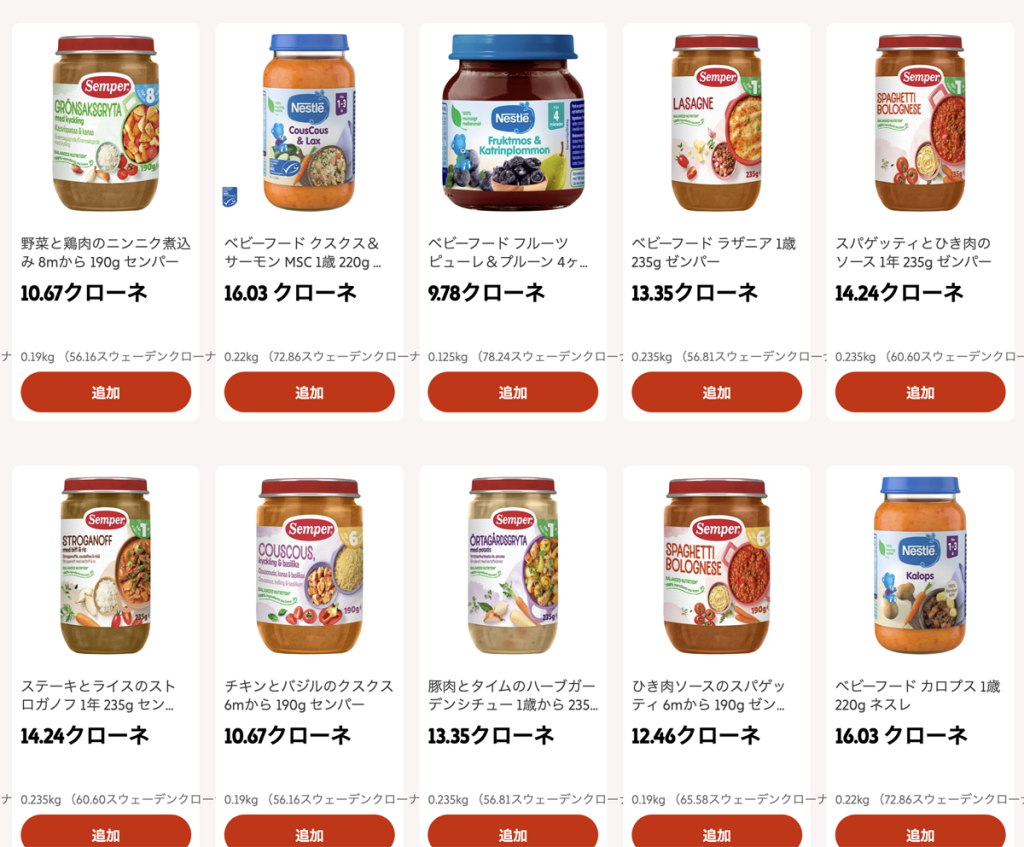Open the Semper Grönsaksgryta jar image
The image size is (1024, 847).
[x=106, y=123]
